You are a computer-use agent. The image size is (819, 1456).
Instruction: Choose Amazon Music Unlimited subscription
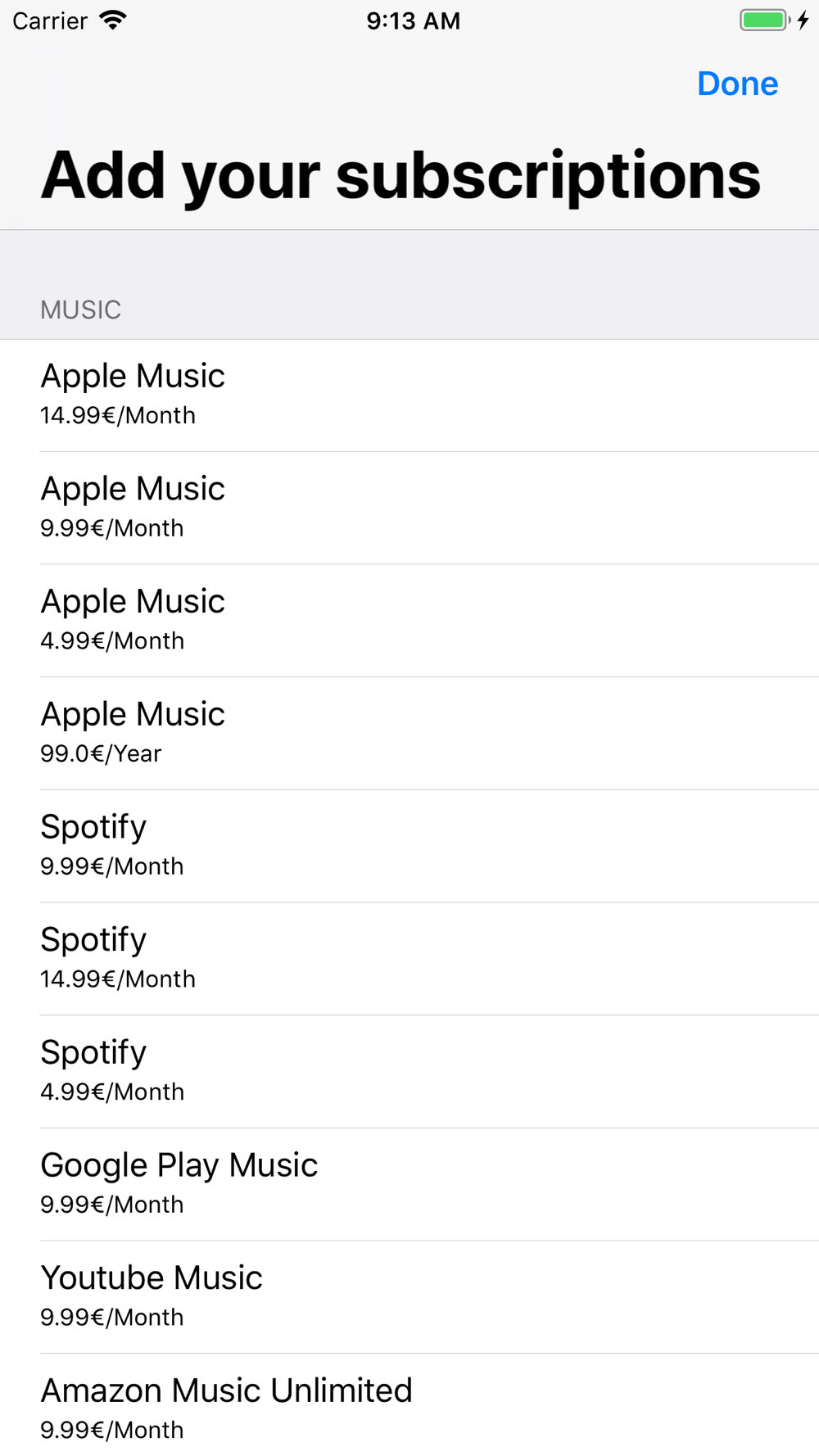pyautogui.click(x=409, y=1405)
